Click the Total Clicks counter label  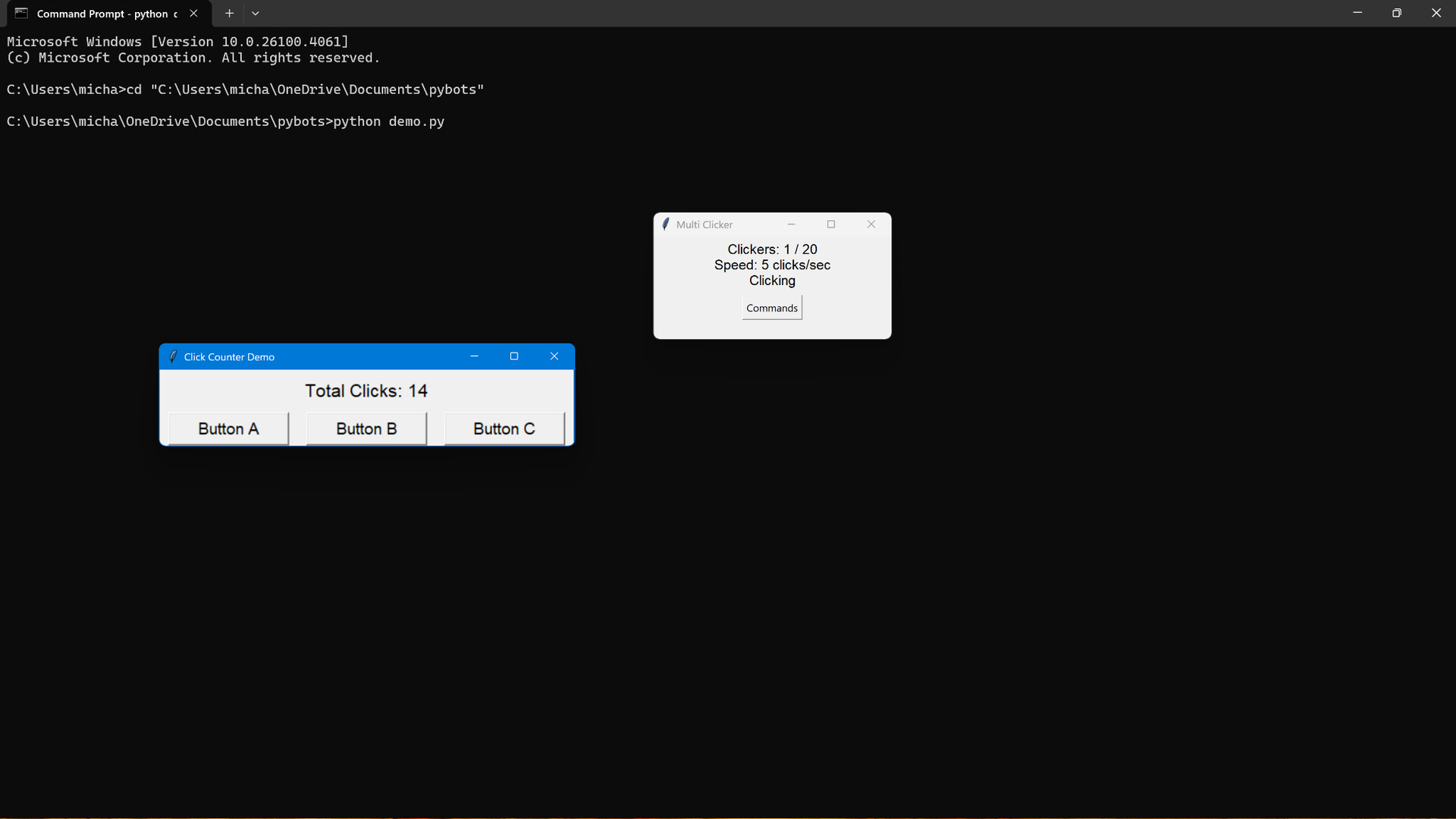[366, 391]
